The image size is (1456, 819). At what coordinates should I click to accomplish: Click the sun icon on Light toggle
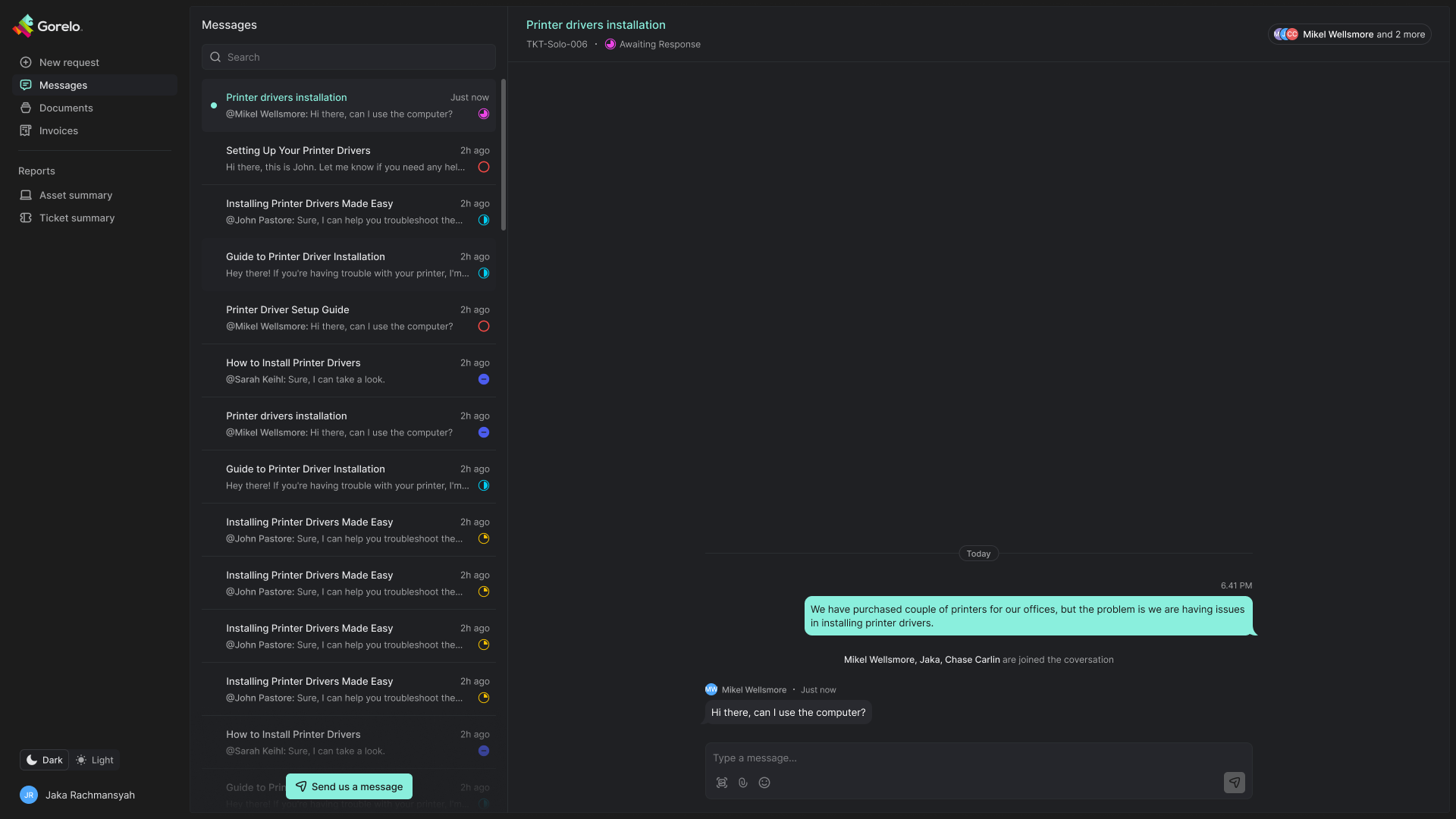pyautogui.click(x=81, y=760)
